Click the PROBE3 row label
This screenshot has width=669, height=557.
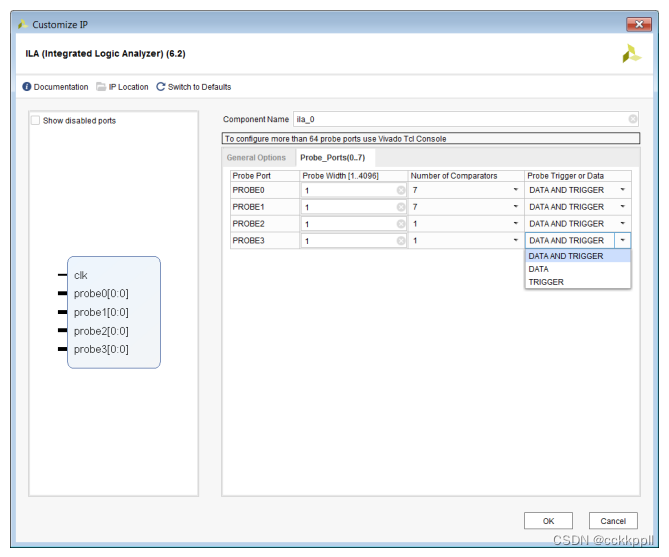point(248,240)
